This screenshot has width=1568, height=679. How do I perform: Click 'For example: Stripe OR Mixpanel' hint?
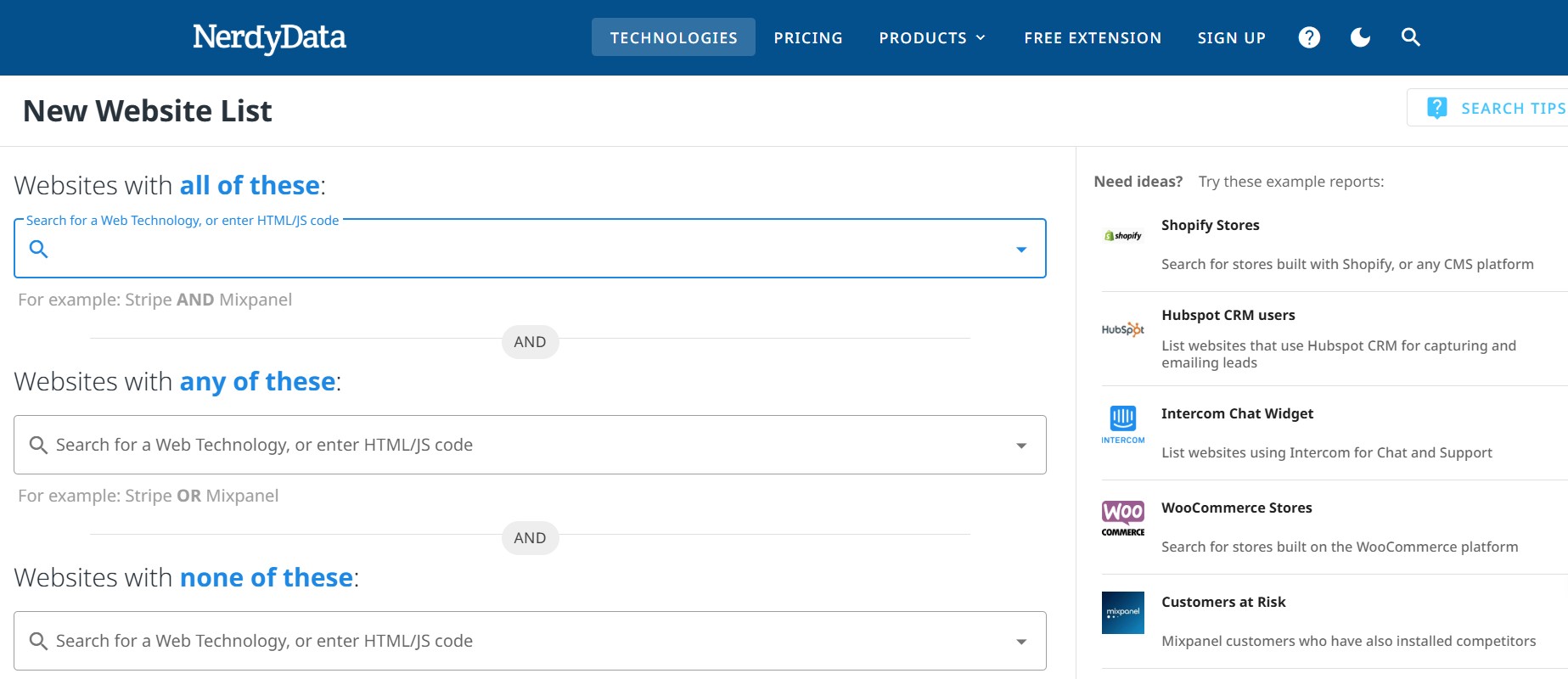[x=148, y=496]
